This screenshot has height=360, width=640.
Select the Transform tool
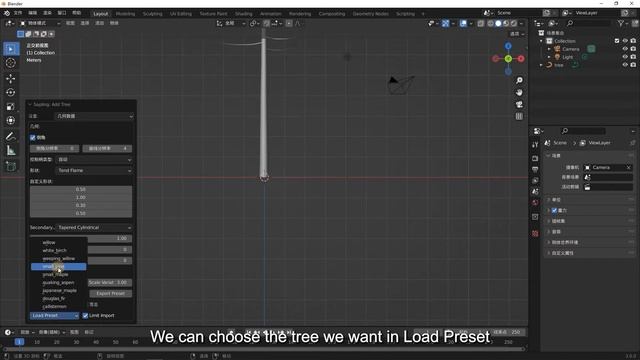[x=11, y=121]
